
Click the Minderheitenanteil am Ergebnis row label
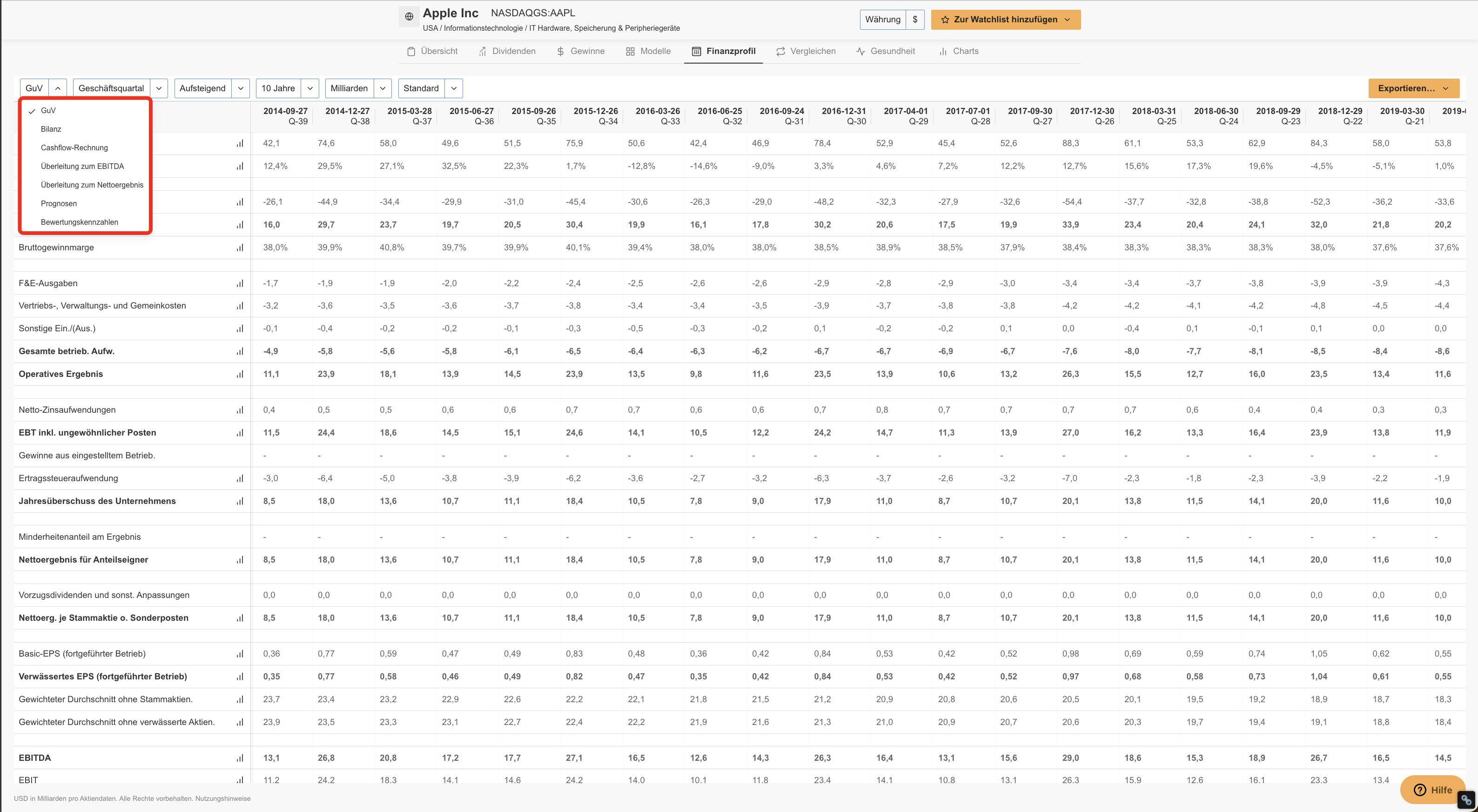(80, 537)
